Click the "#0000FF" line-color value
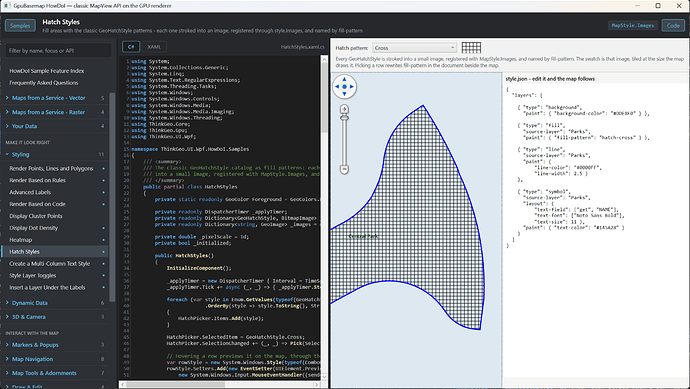The height and width of the screenshot is (389, 690). [x=587, y=168]
